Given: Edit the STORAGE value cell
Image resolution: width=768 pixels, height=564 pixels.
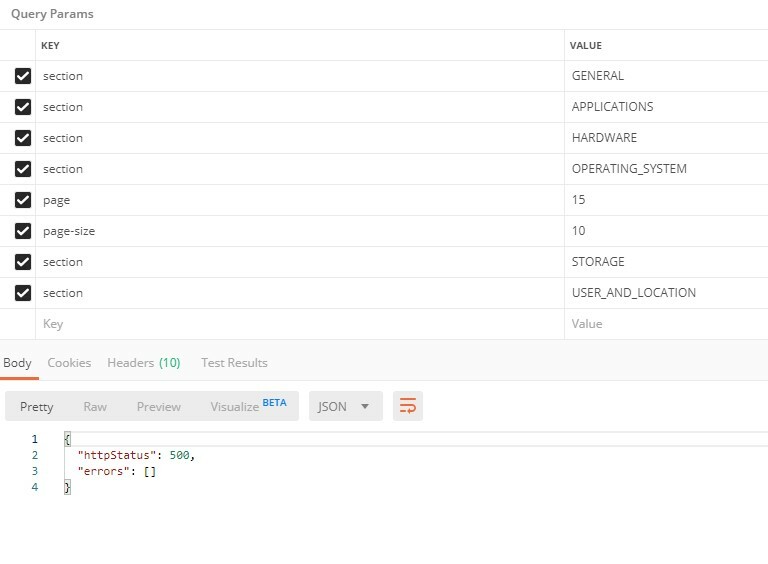Looking at the screenshot, I should [666, 262].
